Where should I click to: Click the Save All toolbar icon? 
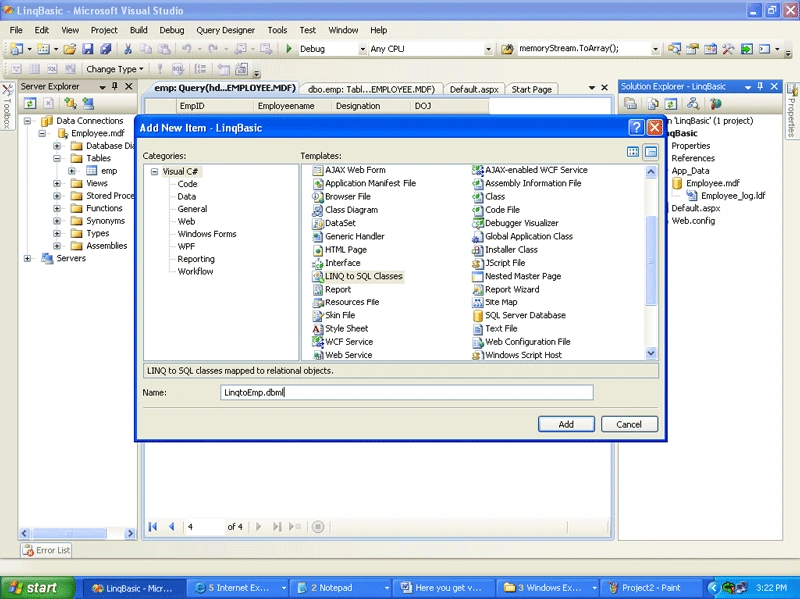click(x=106, y=48)
